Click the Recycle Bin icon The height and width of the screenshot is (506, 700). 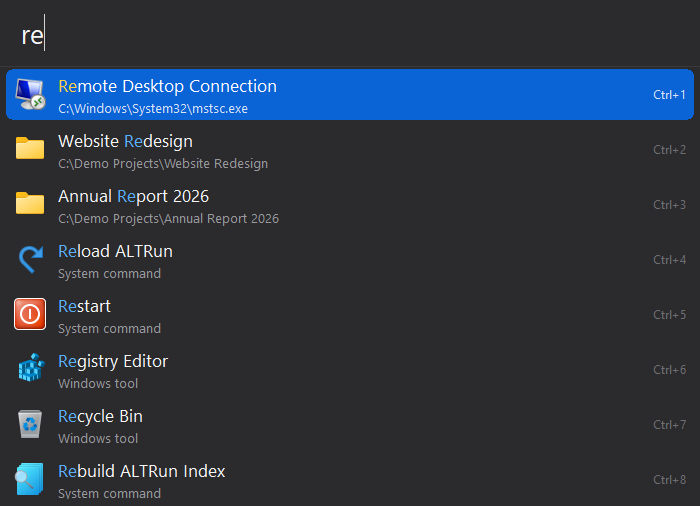30,424
